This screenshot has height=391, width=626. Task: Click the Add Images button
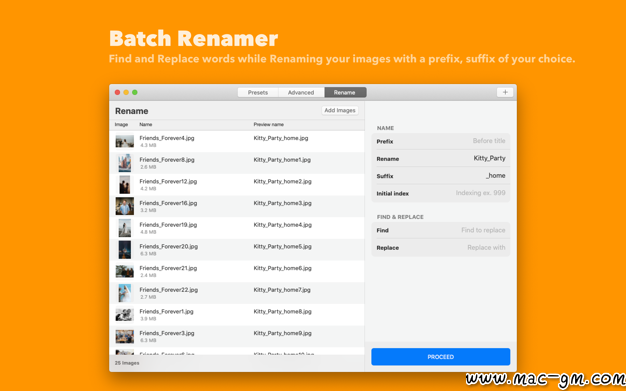[340, 110]
